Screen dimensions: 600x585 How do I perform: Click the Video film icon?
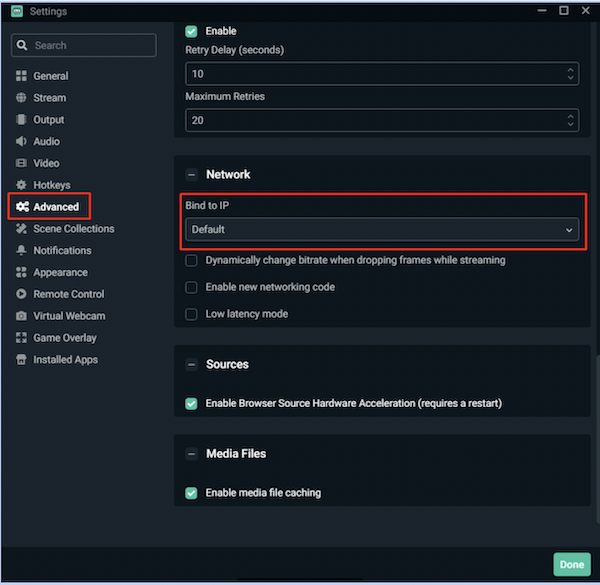click(x=21, y=163)
